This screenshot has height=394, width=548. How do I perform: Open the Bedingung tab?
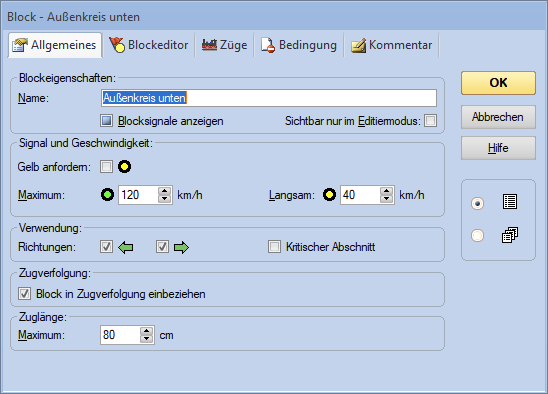click(x=299, y=45)
